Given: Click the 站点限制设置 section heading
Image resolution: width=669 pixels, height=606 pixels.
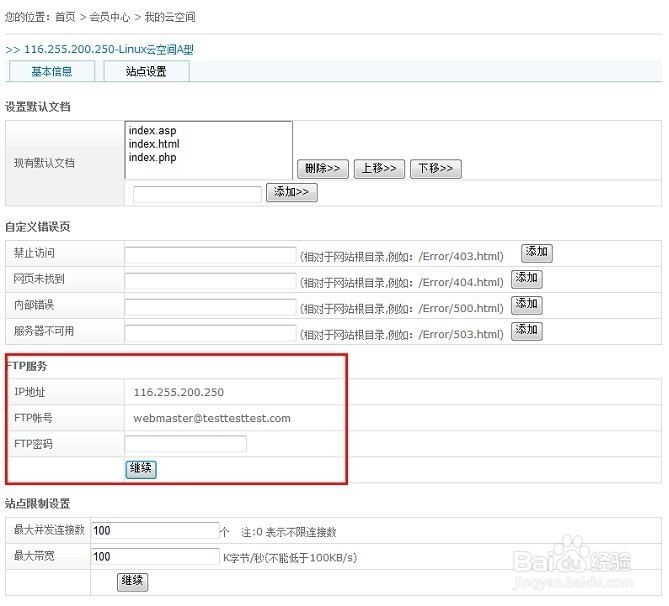Looking at the screenshot, I should [x=38, y=504].
